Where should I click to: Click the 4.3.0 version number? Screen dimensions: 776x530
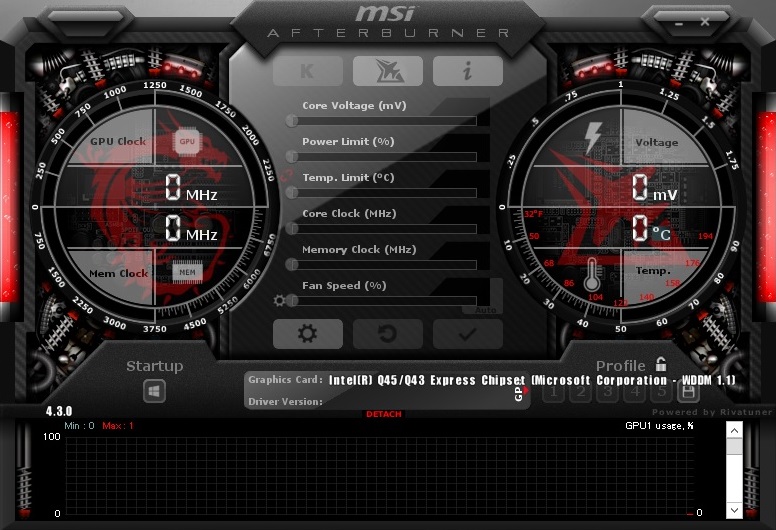[59, 411]
